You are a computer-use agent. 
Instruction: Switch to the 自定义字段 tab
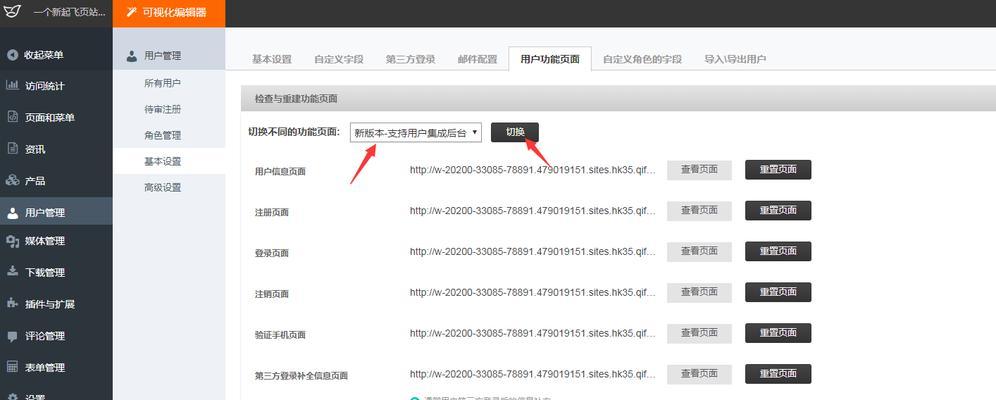(338, 59)
